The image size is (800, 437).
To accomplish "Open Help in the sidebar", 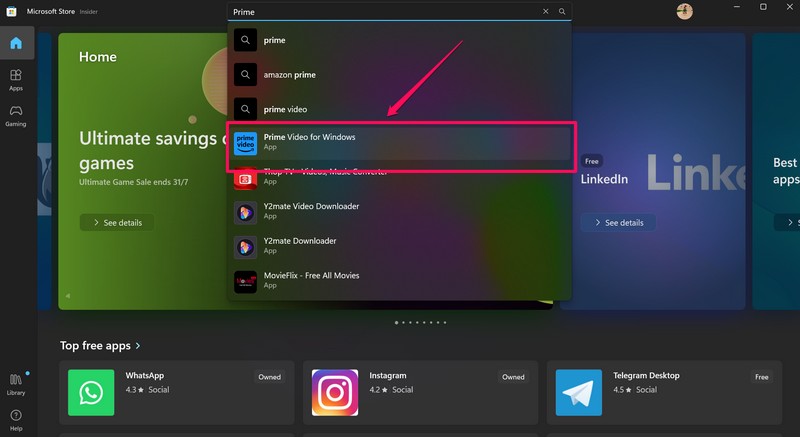I will [x=16, y=418].
